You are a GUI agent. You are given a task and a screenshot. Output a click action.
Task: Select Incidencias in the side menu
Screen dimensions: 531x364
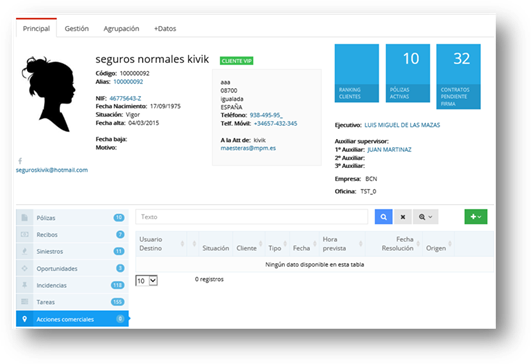tap(72, 285)
